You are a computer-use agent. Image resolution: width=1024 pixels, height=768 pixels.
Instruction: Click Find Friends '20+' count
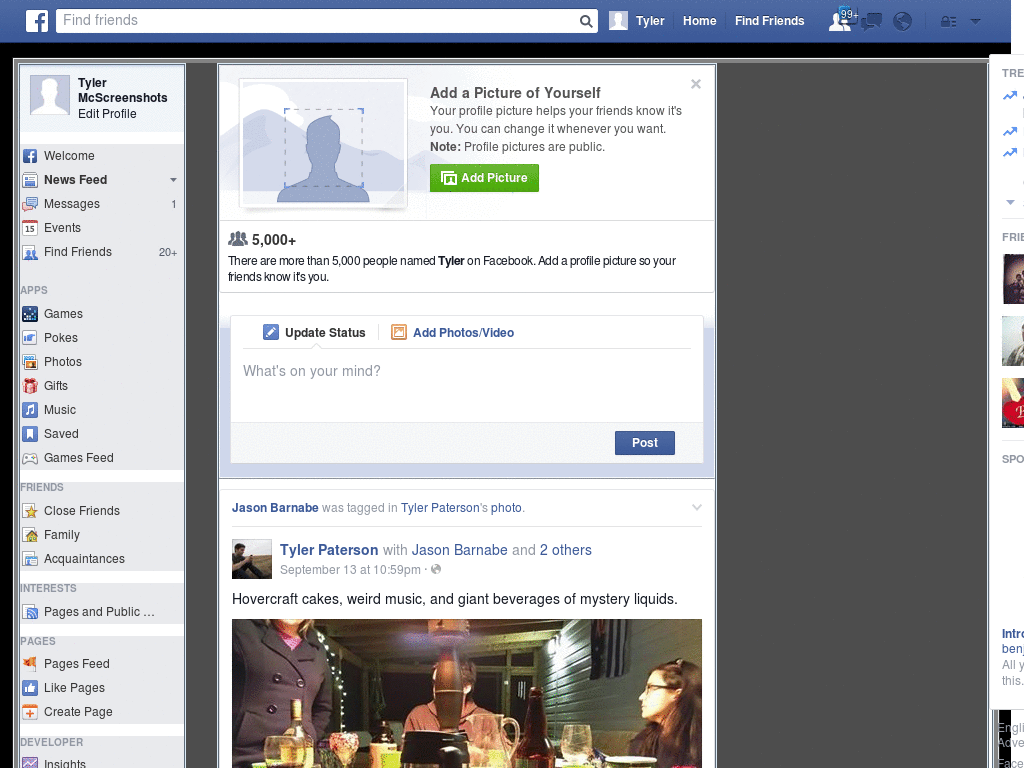[168, 252]
